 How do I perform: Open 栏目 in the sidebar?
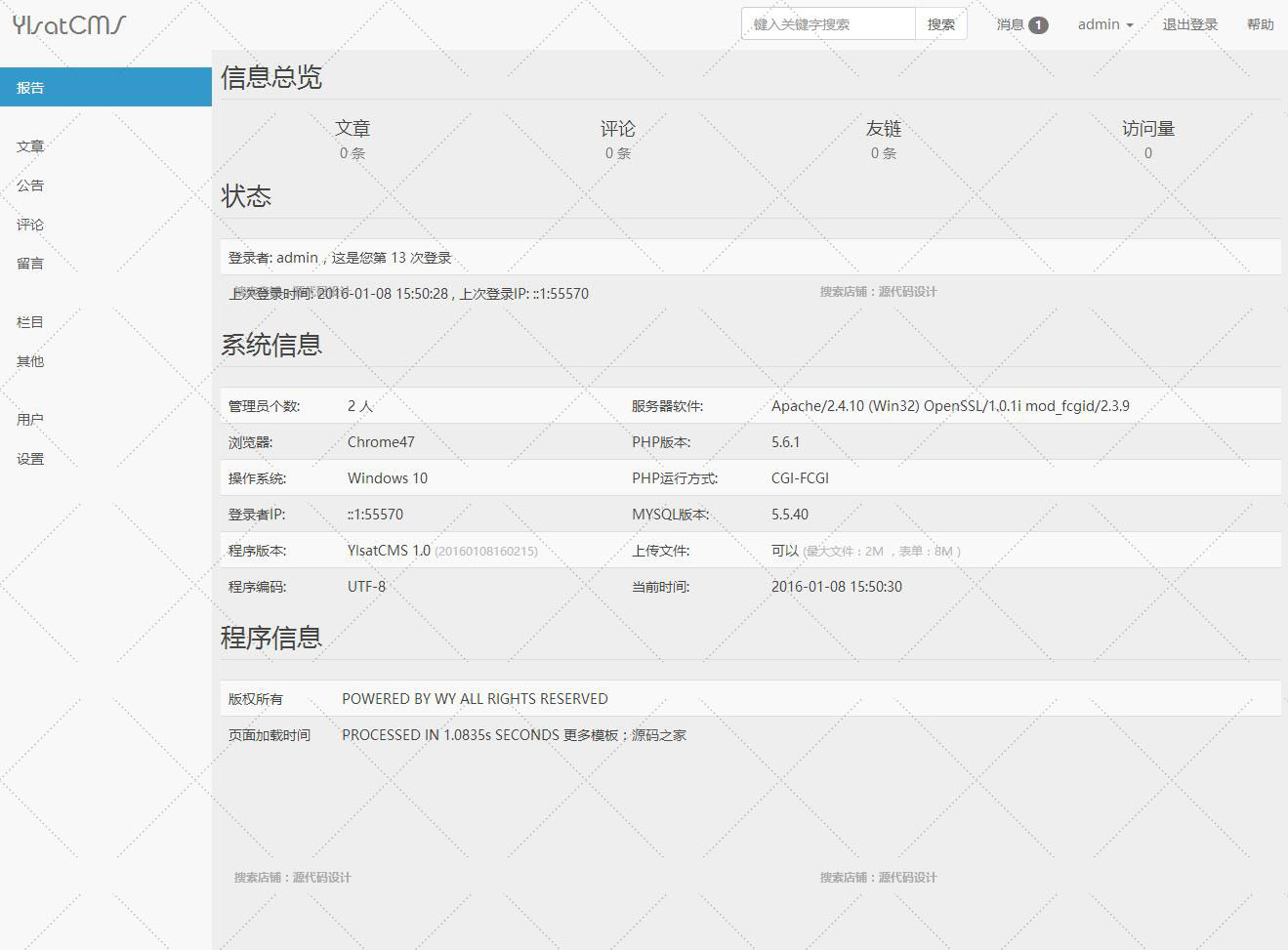click(x=30, y=321)
